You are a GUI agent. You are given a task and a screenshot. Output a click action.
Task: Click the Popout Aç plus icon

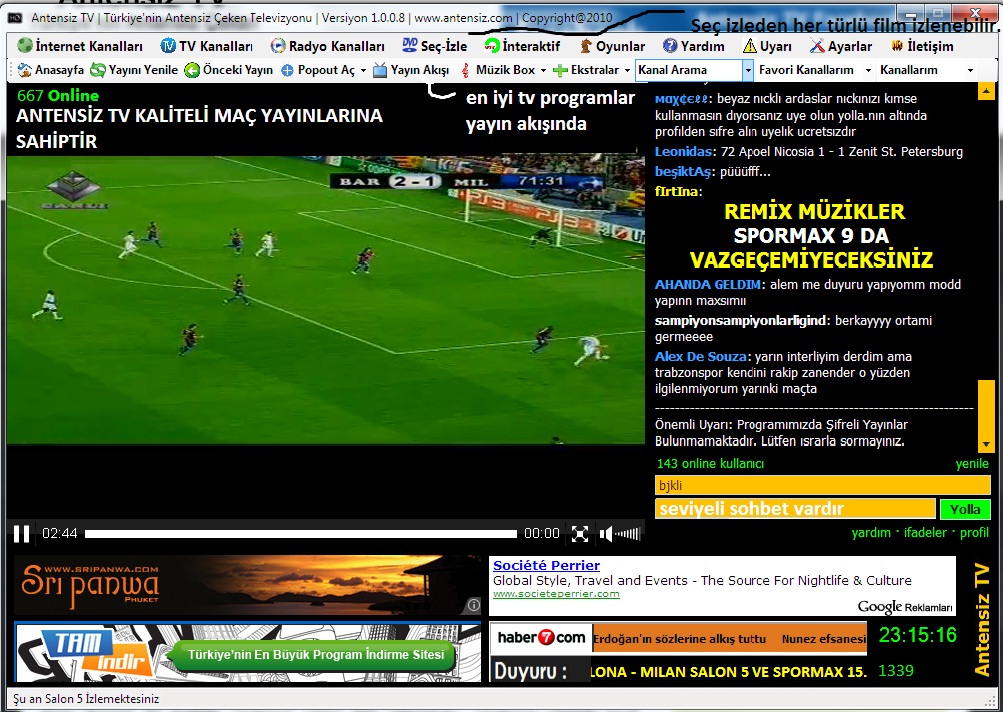287,70
